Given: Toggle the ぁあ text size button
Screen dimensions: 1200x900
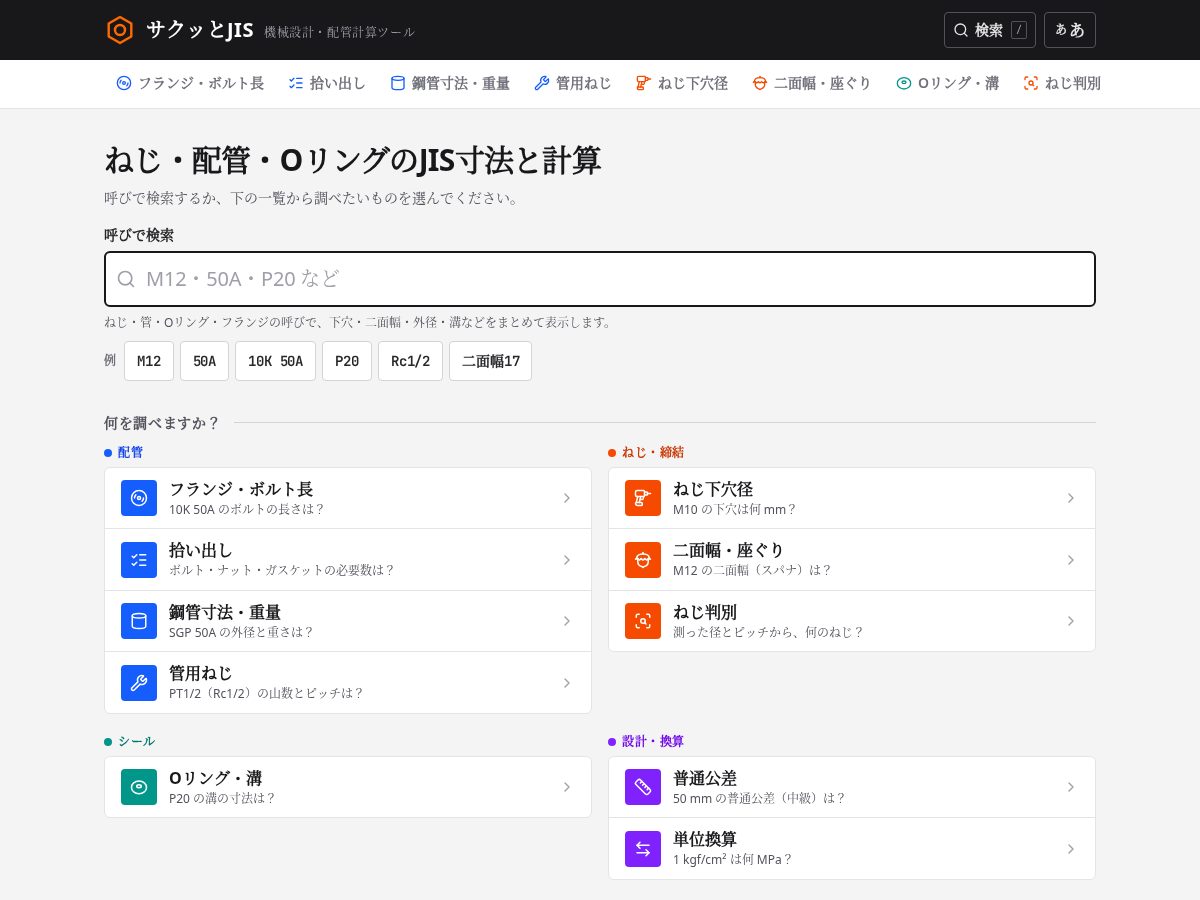Looking at the screenshot, I should tap(1070, 30).
